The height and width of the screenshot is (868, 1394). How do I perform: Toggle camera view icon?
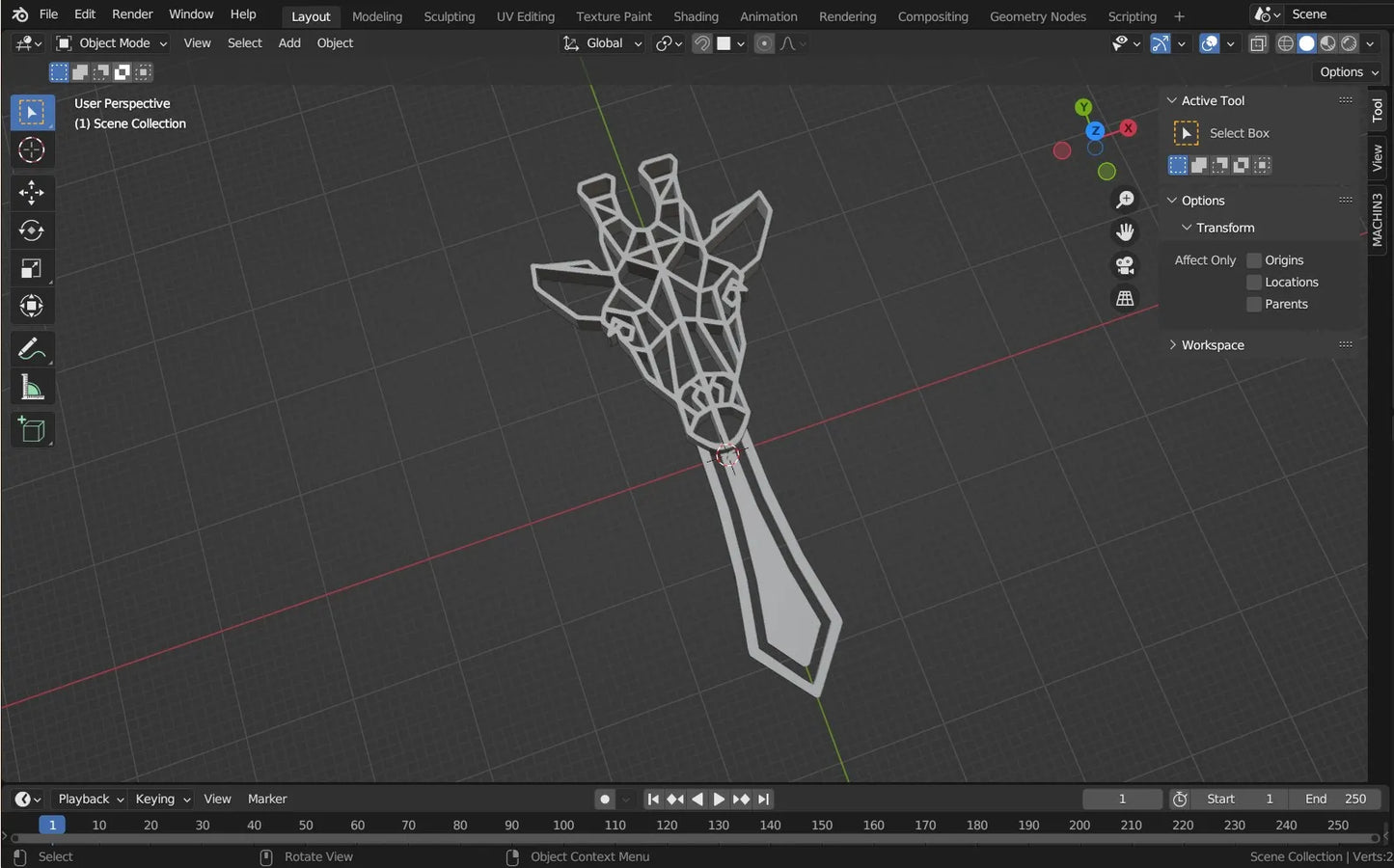(x=1125, y=265)
